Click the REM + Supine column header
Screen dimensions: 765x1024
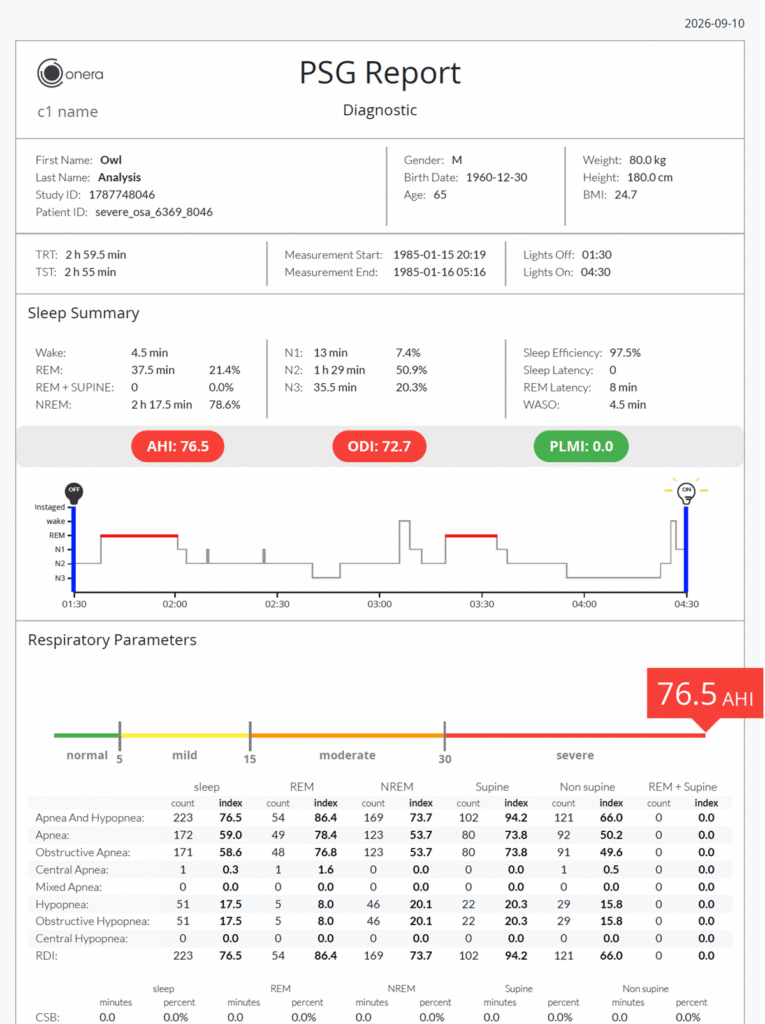(682, 787)
